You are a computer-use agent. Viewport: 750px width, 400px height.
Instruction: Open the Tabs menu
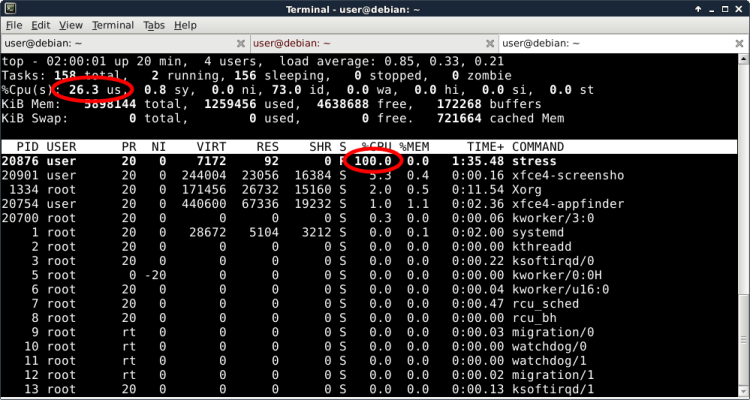154,25
